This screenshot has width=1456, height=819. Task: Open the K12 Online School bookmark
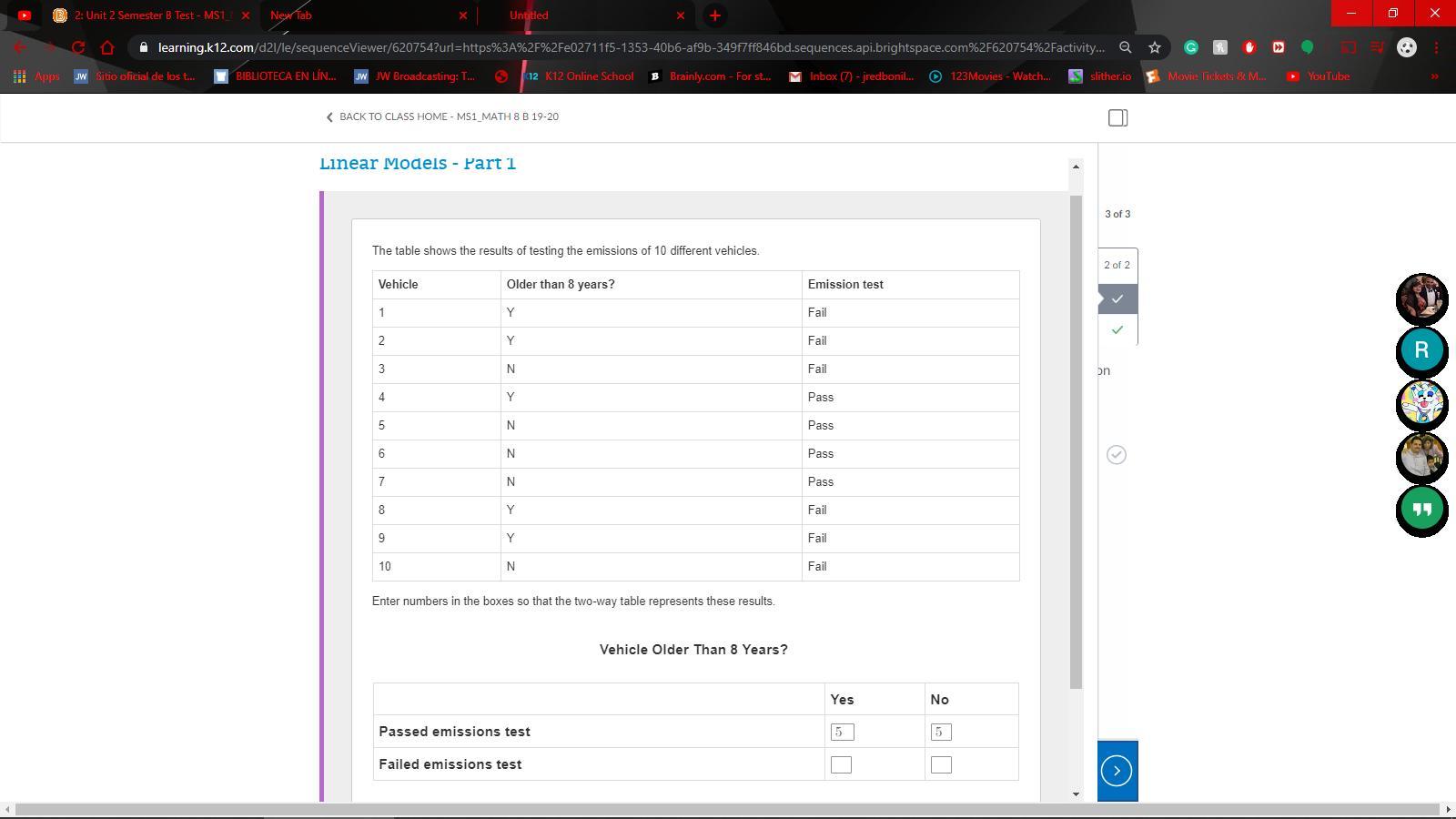point(579,76)
